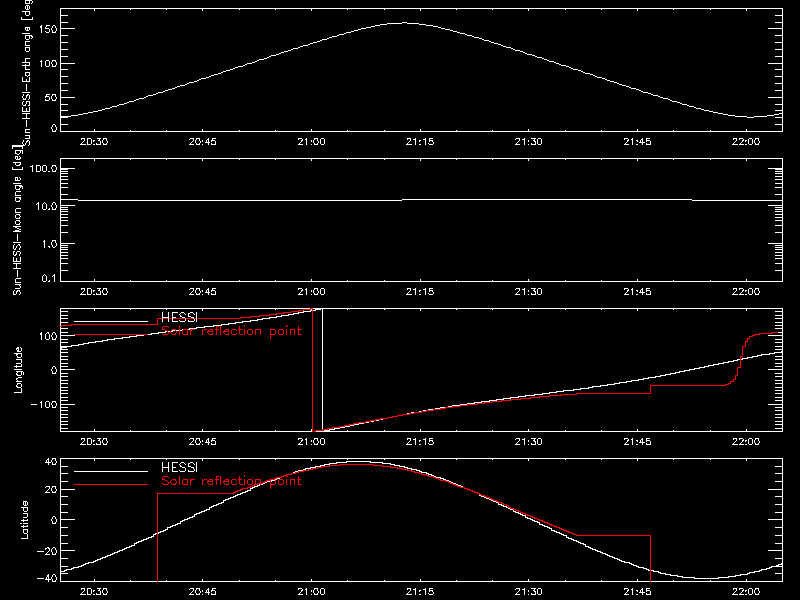Click the Sun-HESSI-Moon angle axis title
The height and width of the screenshot is (600, 800).
tap(17, 220)
